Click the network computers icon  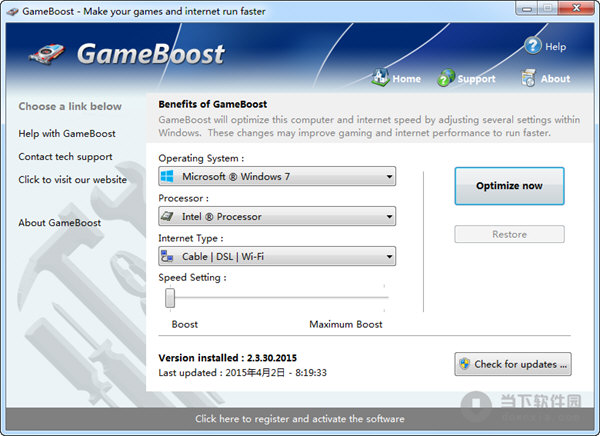(167, 256)
